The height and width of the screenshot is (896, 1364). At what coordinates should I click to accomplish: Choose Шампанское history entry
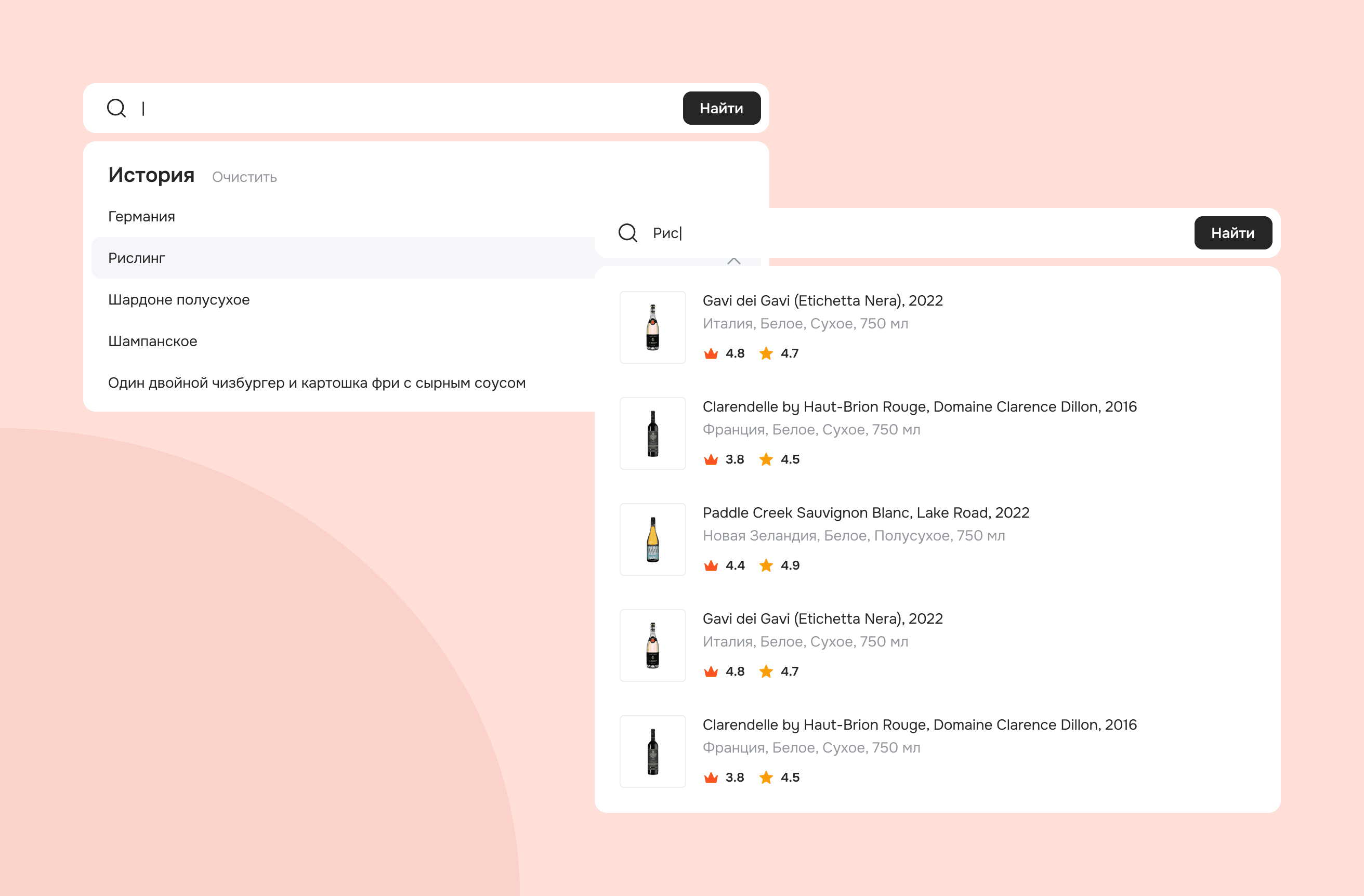152,341
